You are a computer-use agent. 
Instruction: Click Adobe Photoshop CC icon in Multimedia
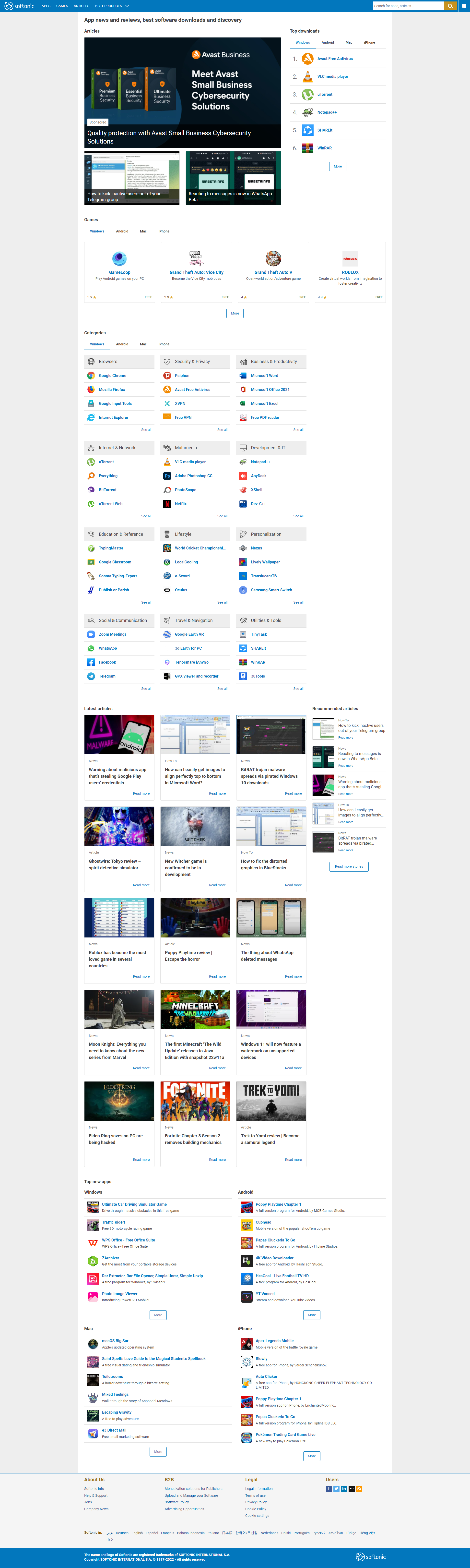pos(167,476)
